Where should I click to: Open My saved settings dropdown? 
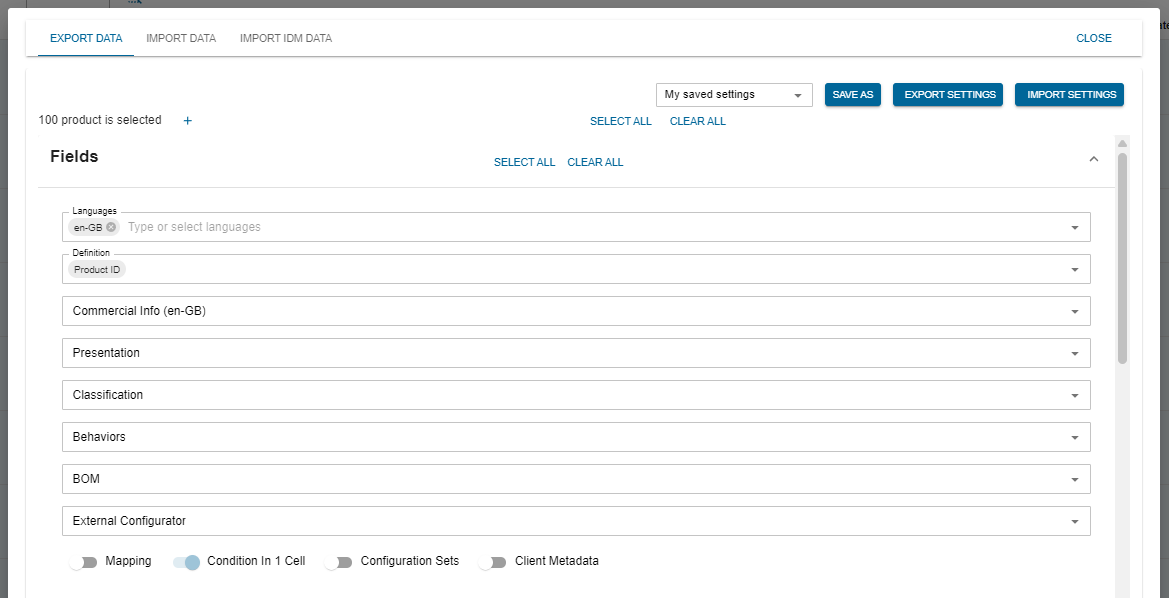734,95
